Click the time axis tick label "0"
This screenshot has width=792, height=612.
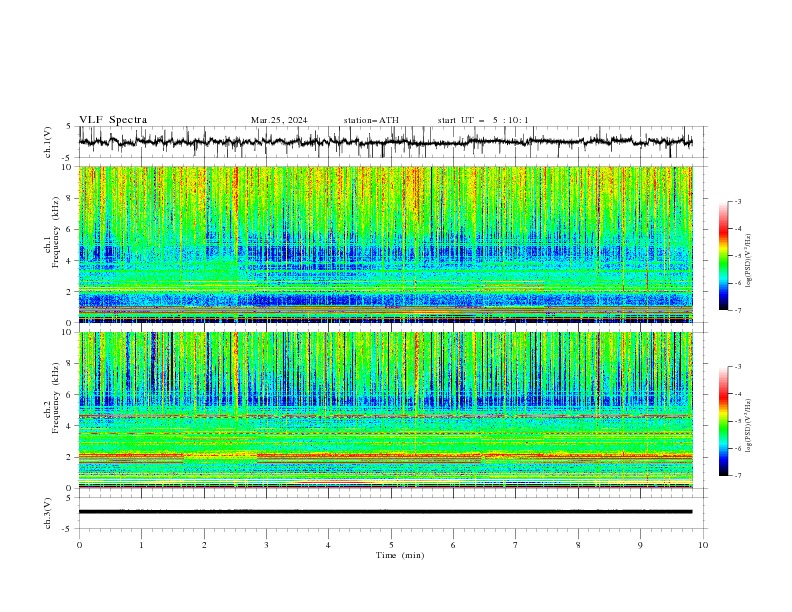pyautogui.click(x=79, y=545)
